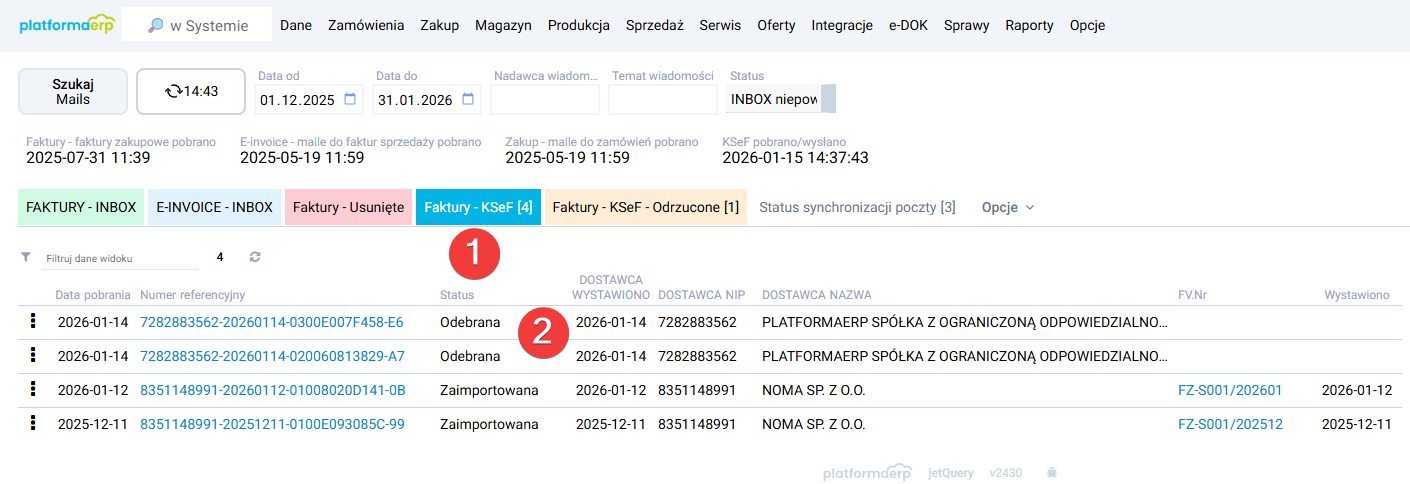Screen dimensions: 1410x484
Task: Open the Zamówienia menu
Action: (366, 26)
